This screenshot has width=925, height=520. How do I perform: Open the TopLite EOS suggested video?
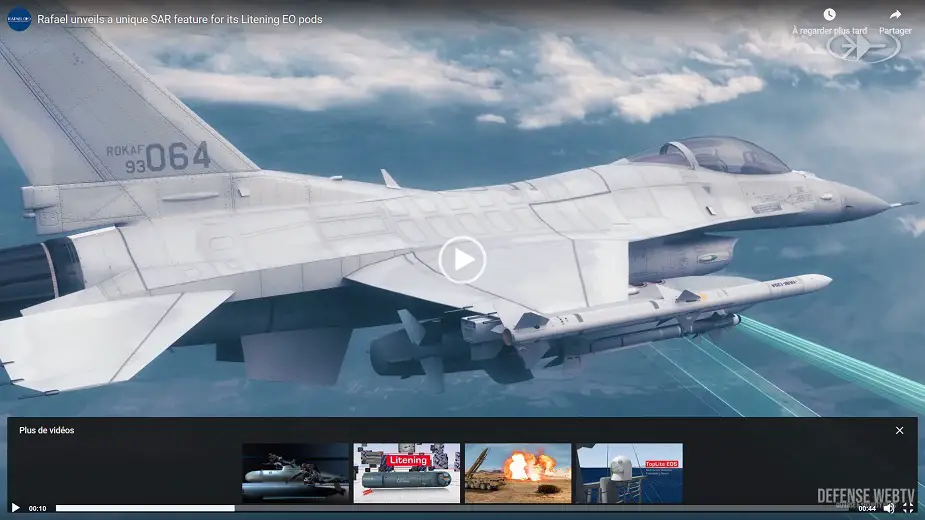[x=629, y=473]
